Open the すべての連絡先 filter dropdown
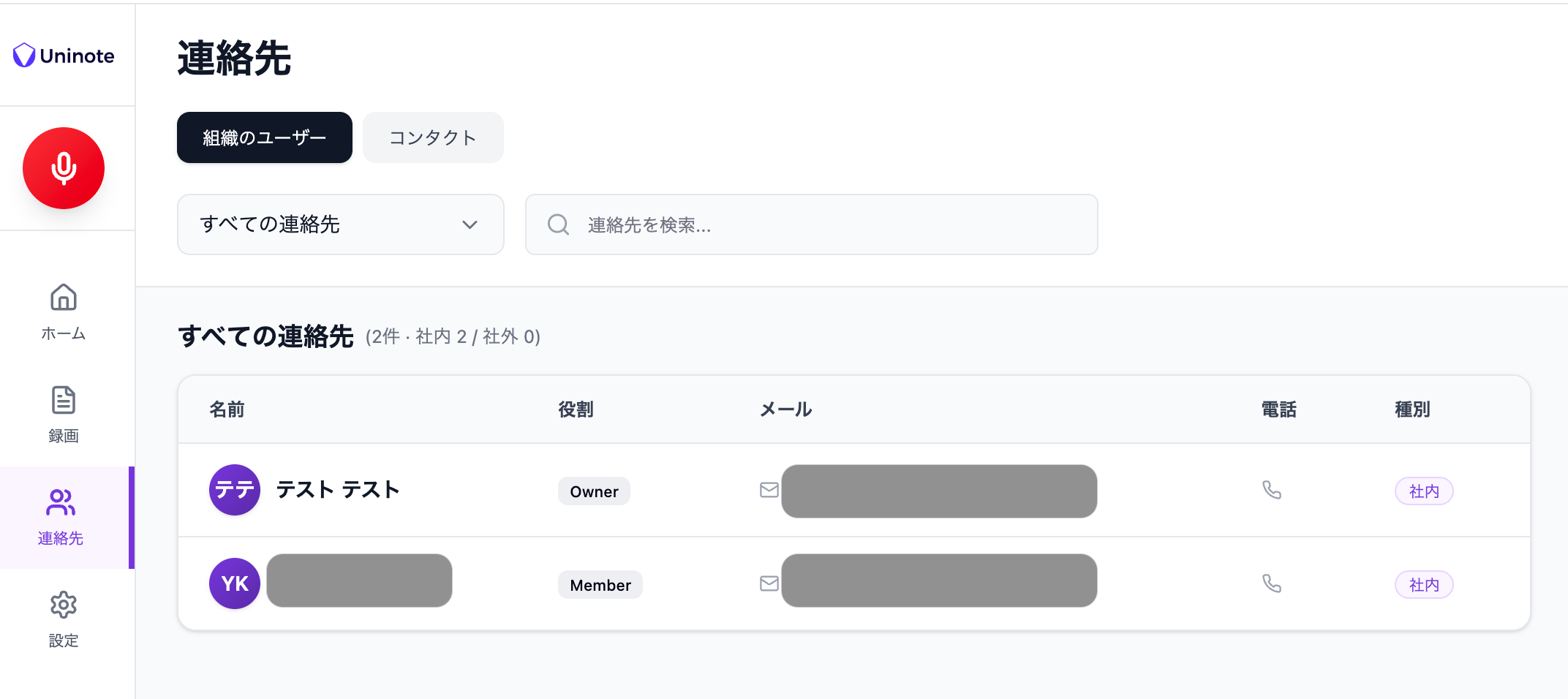This screenshot has height=699, width=1568. pyautogui.click(x=341, y=224)
